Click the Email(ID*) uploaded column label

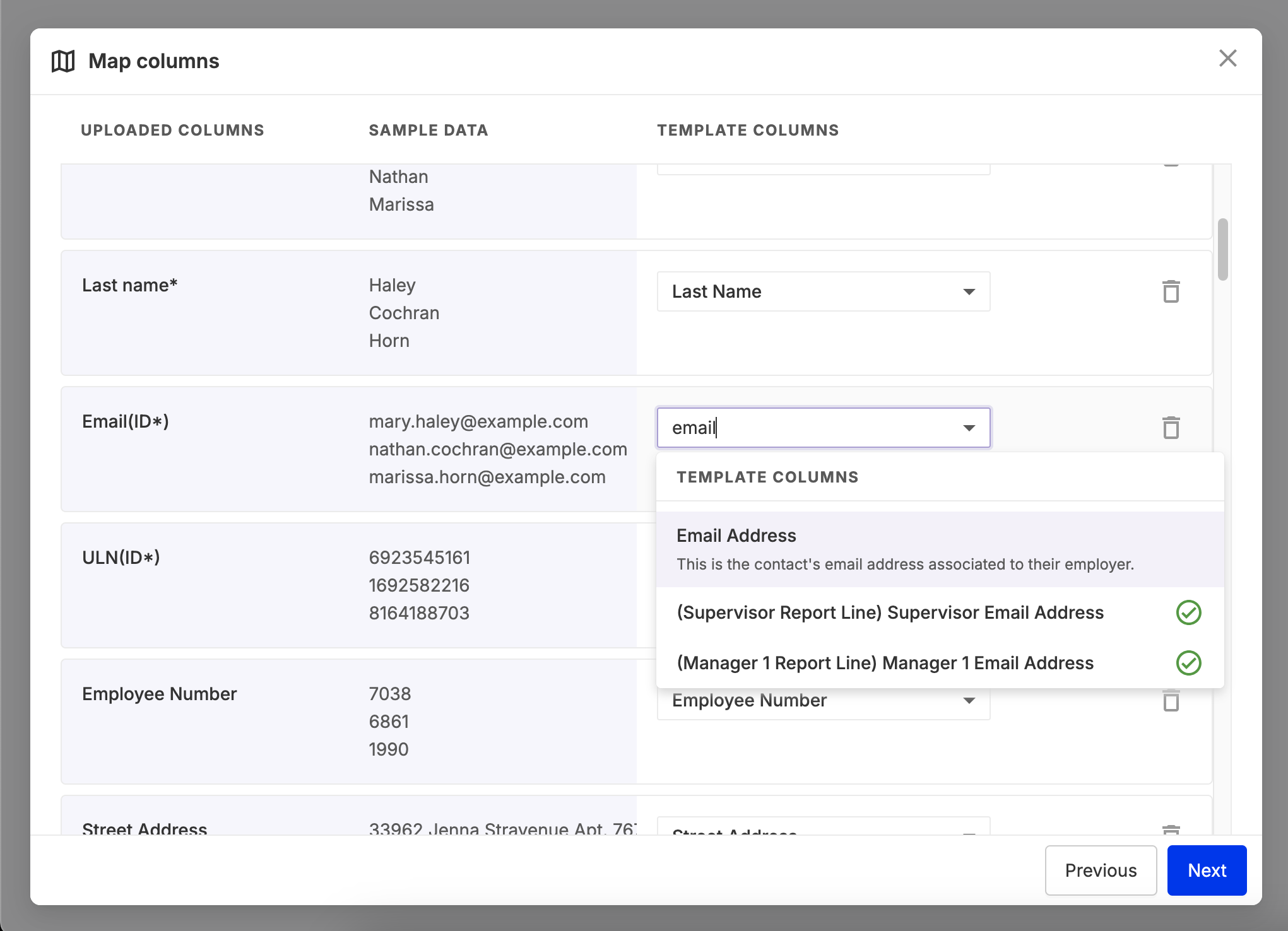[126, 421]
